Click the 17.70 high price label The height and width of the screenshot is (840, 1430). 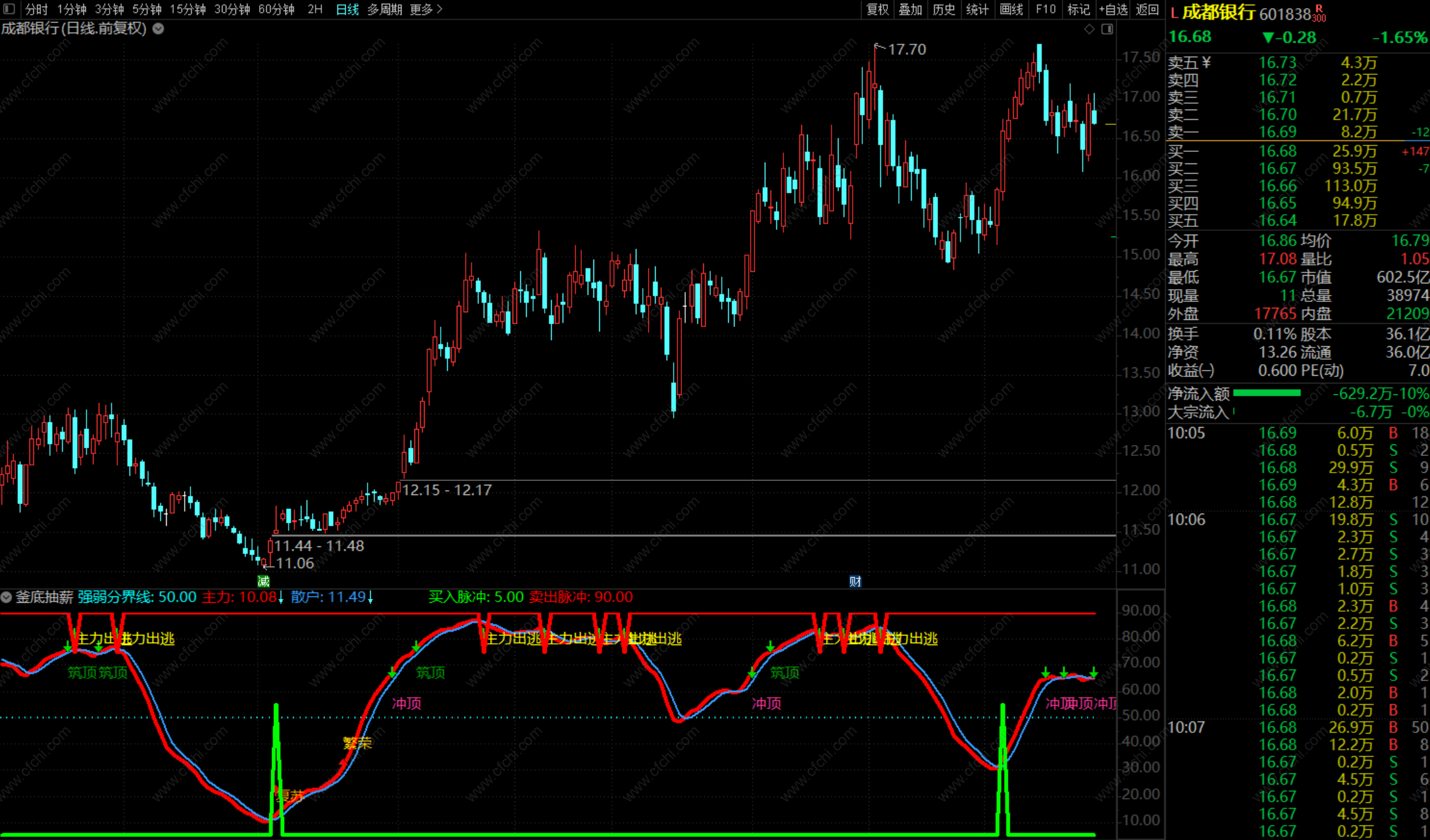point(907,49)
